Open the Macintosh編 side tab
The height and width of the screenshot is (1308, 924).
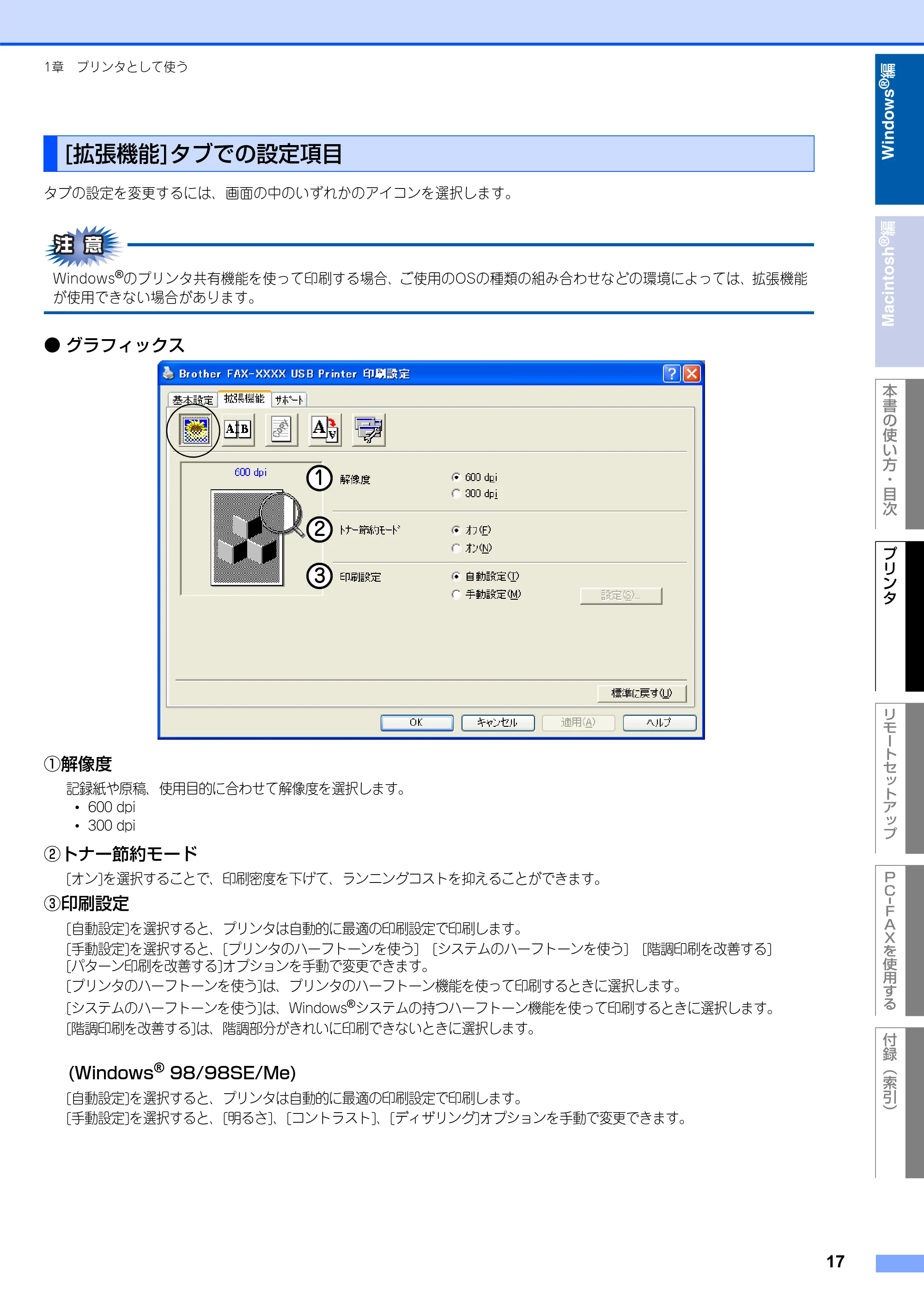tap(899, 291)
